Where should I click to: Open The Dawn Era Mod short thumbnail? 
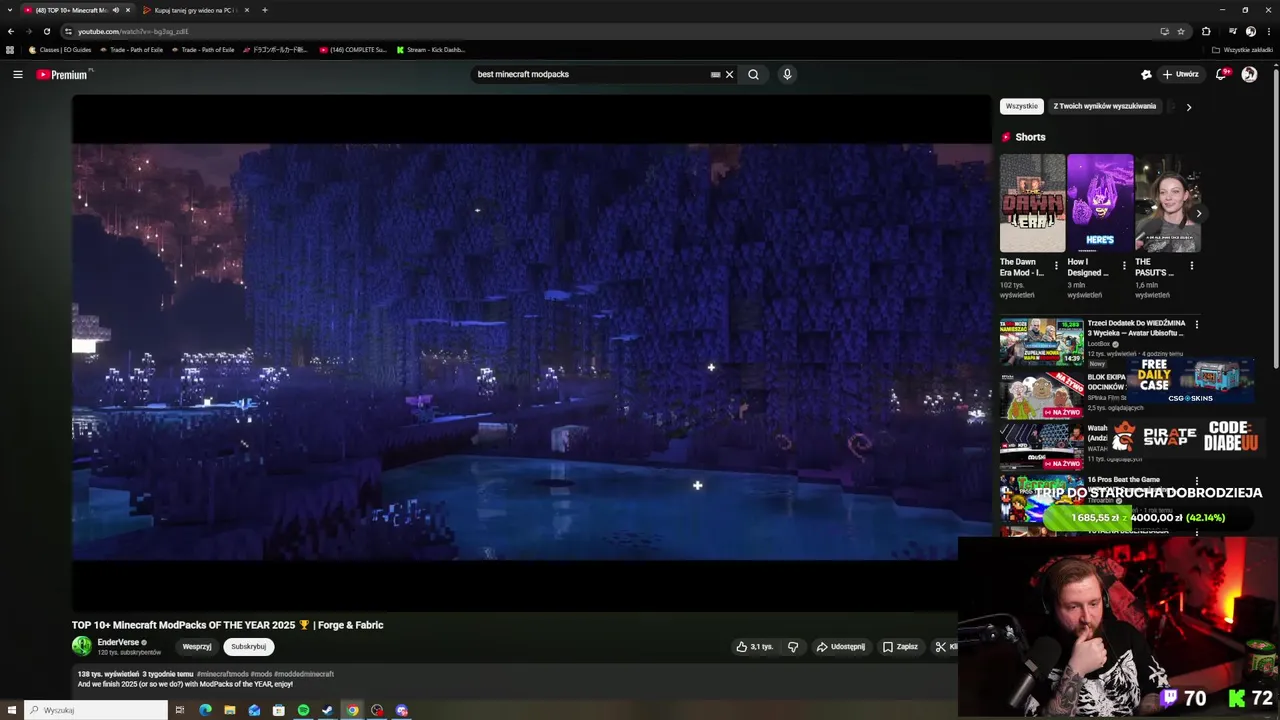[x=1032, y=203]
